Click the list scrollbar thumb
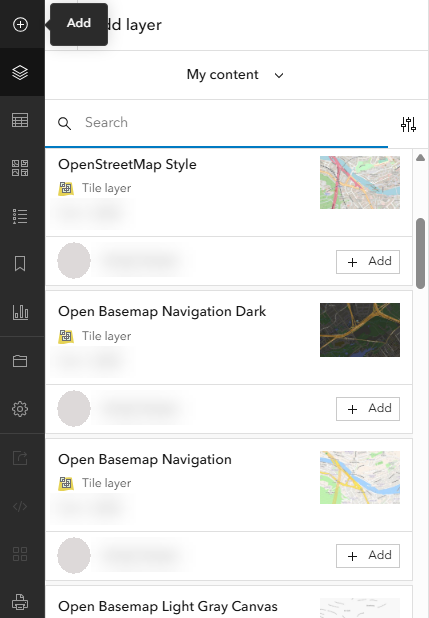This screenshot has width=429, height=618. pyautogui.click(x=420, y=253)
